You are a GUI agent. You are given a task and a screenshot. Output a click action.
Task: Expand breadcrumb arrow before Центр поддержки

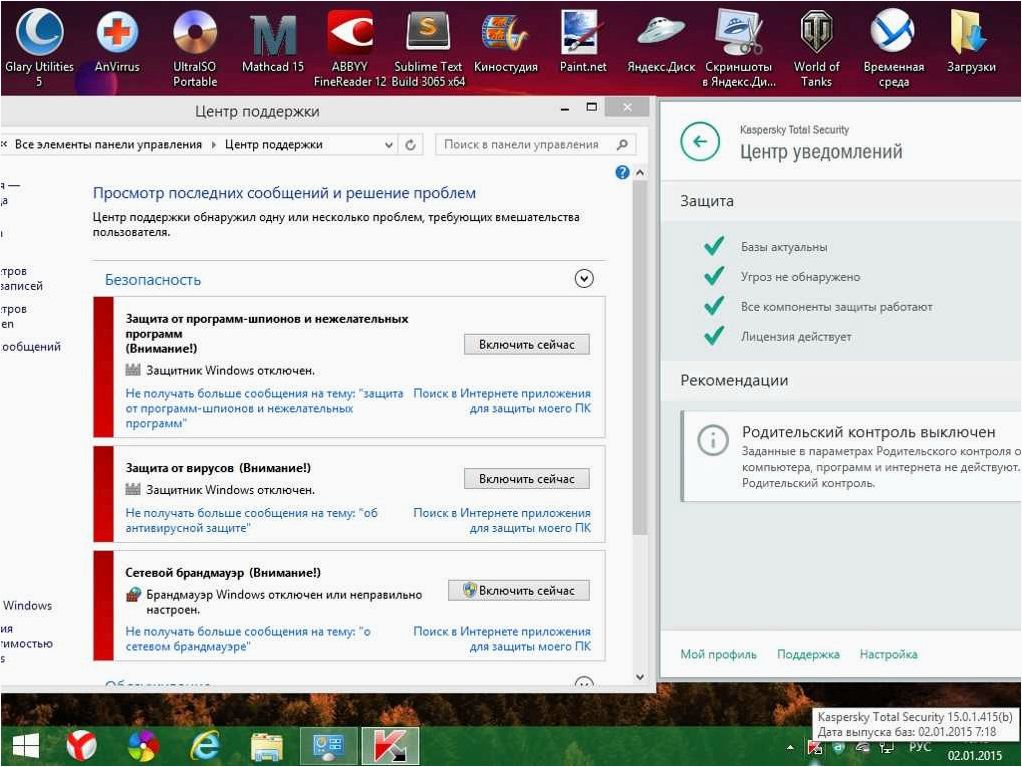[x=214, y=145]
